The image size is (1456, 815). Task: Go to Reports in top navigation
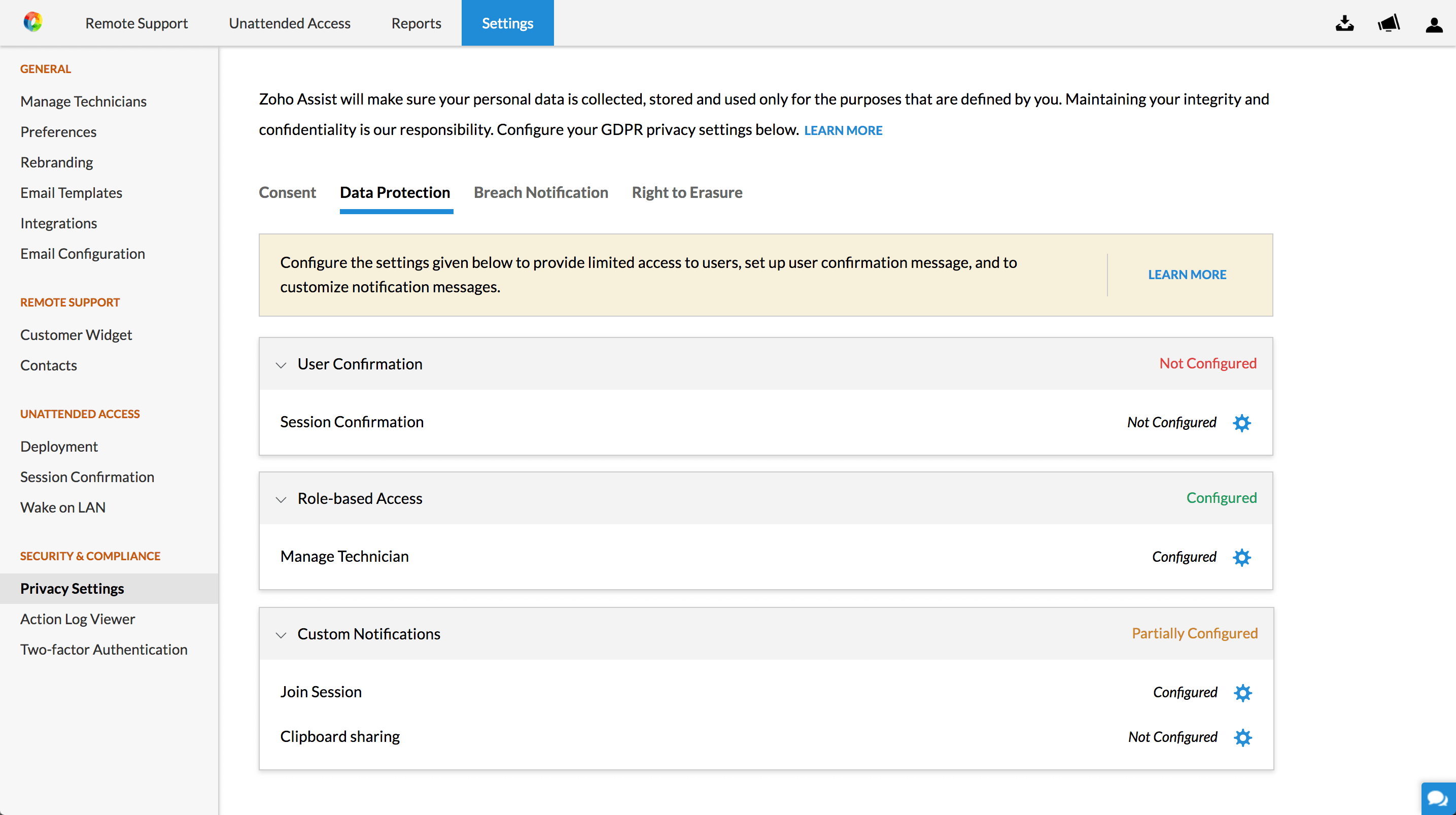point(416,23)
